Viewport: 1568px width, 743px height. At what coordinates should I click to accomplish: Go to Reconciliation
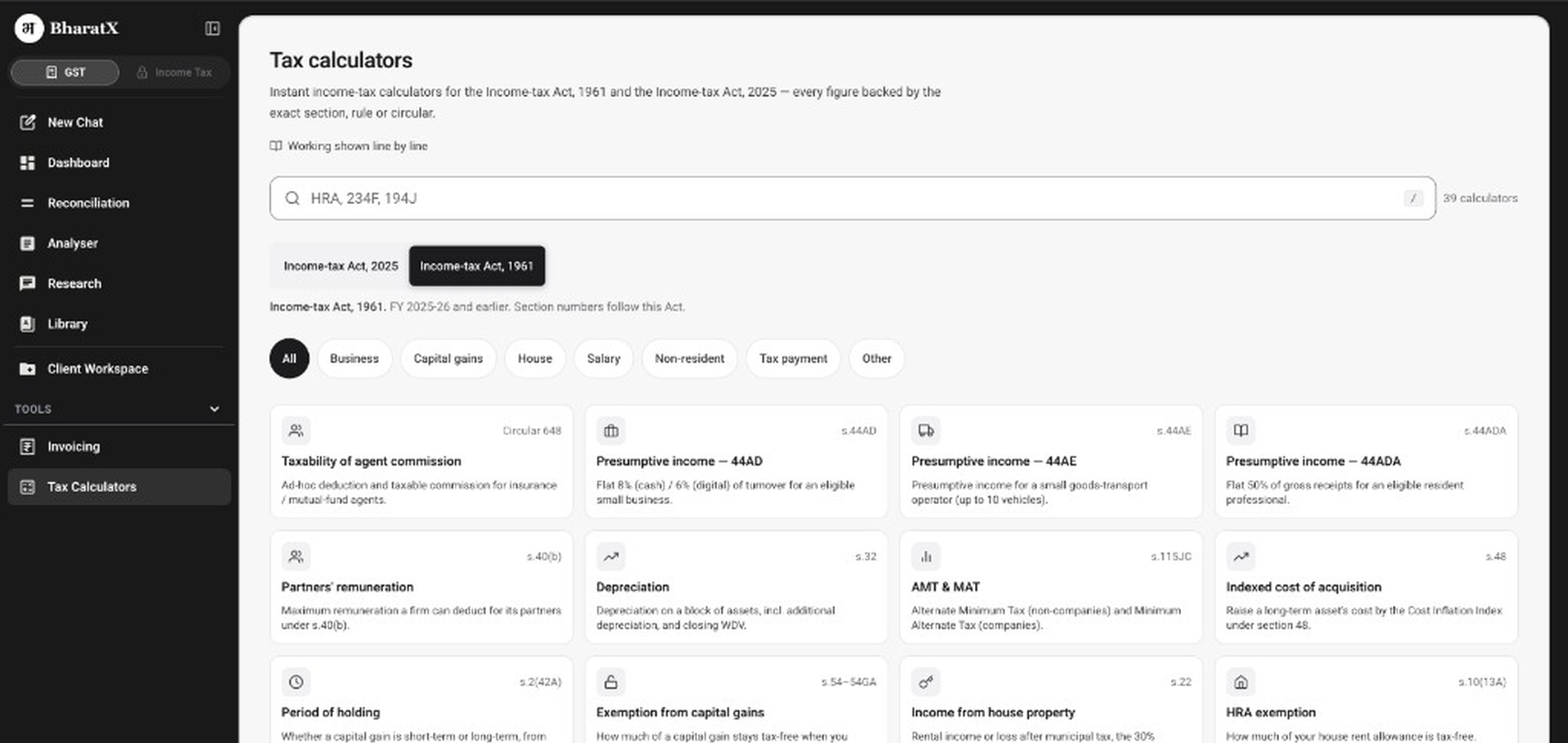click(119, 202)
